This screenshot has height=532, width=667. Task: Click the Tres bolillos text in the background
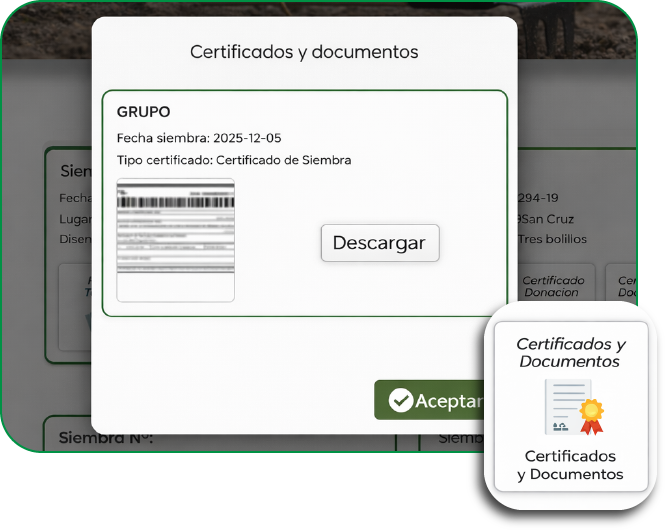point(552,239)
